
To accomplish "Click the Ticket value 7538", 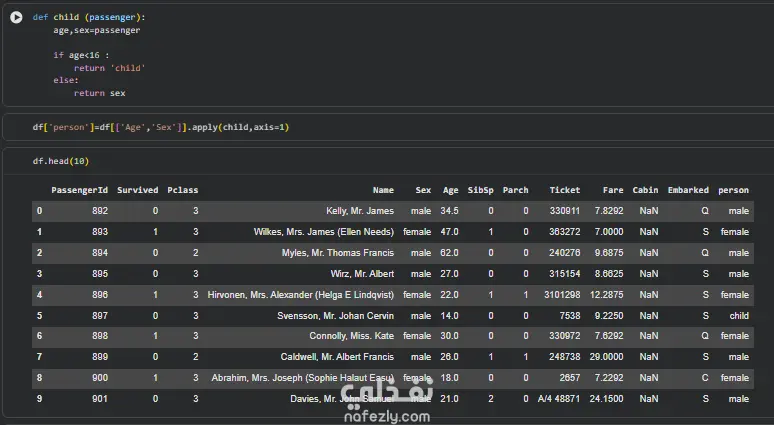I will point(570,316).
